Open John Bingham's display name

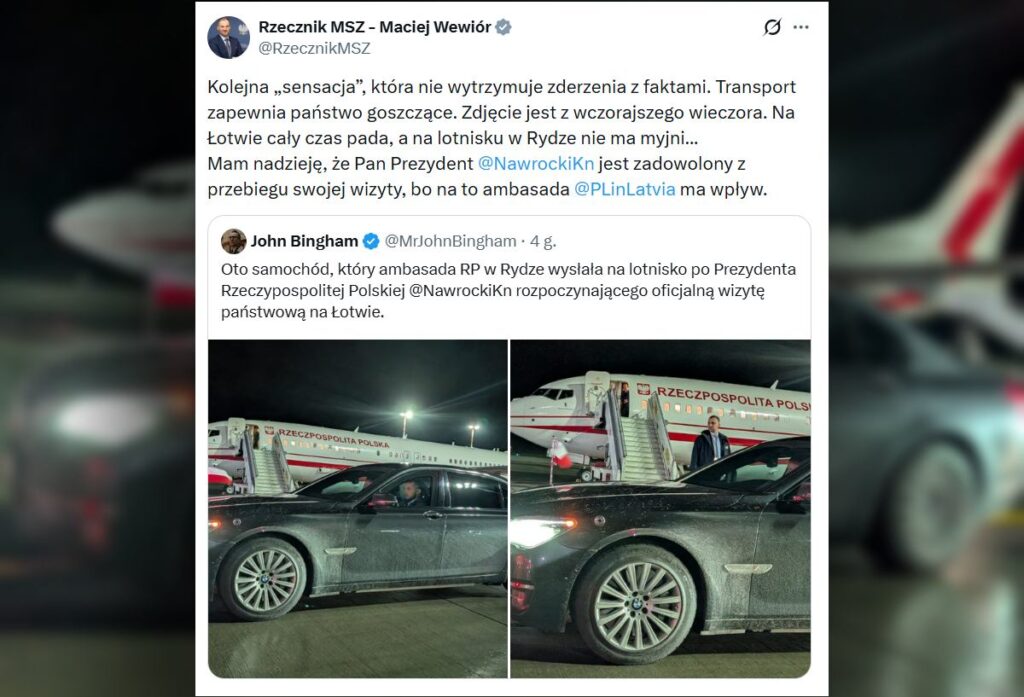(304, 241)
